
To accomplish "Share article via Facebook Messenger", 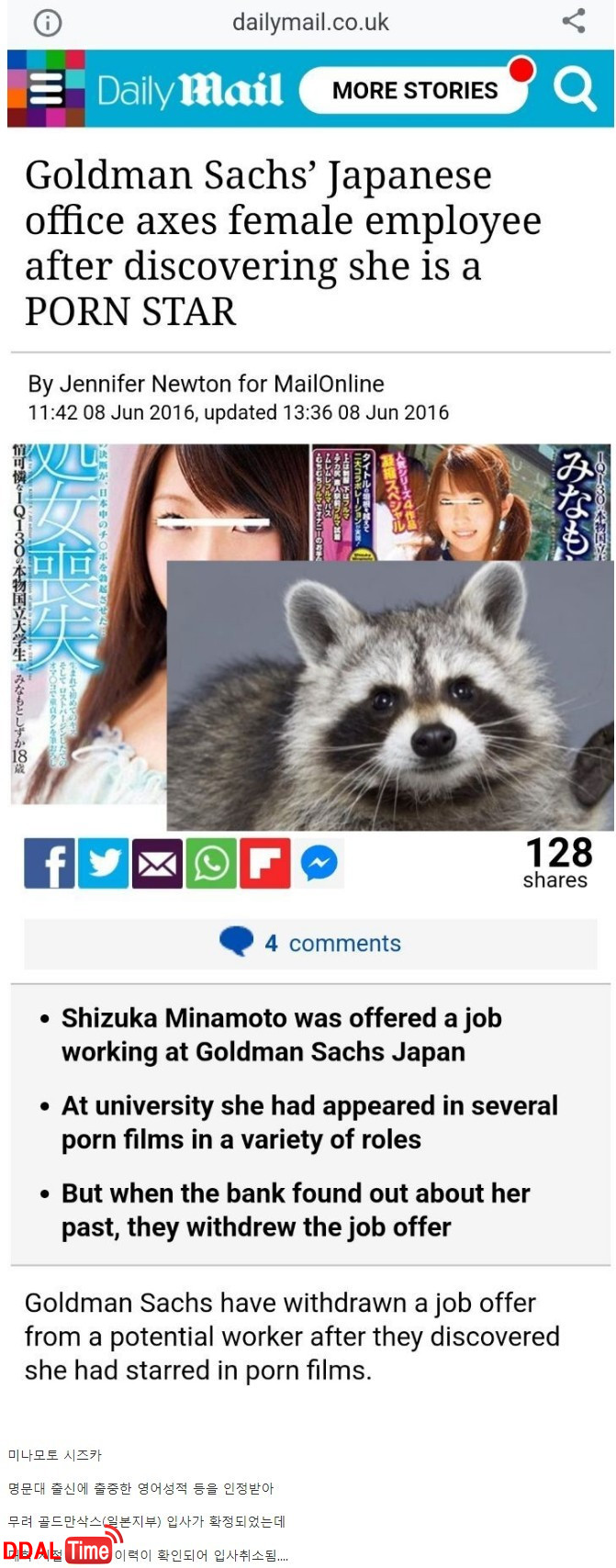I will pyautogui.click(x=319, y=863).
